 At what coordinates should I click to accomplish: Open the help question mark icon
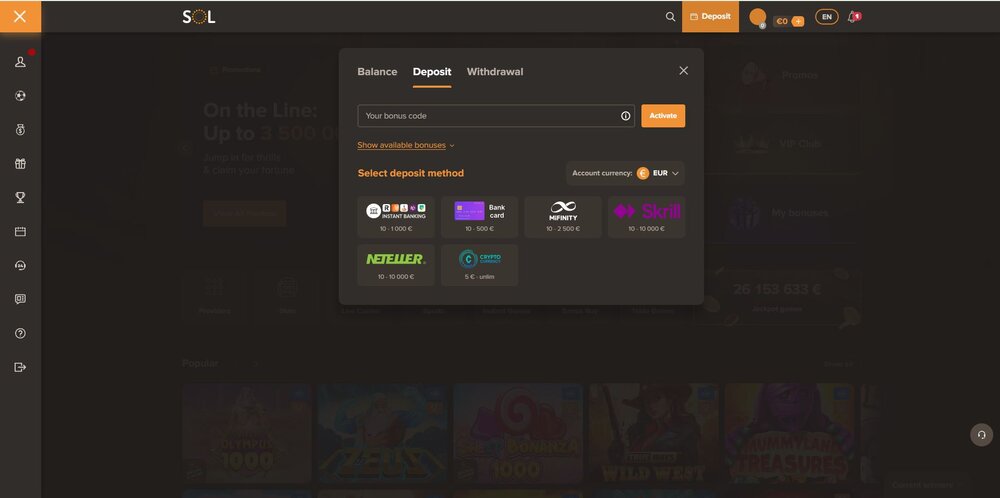click(20, 333)
